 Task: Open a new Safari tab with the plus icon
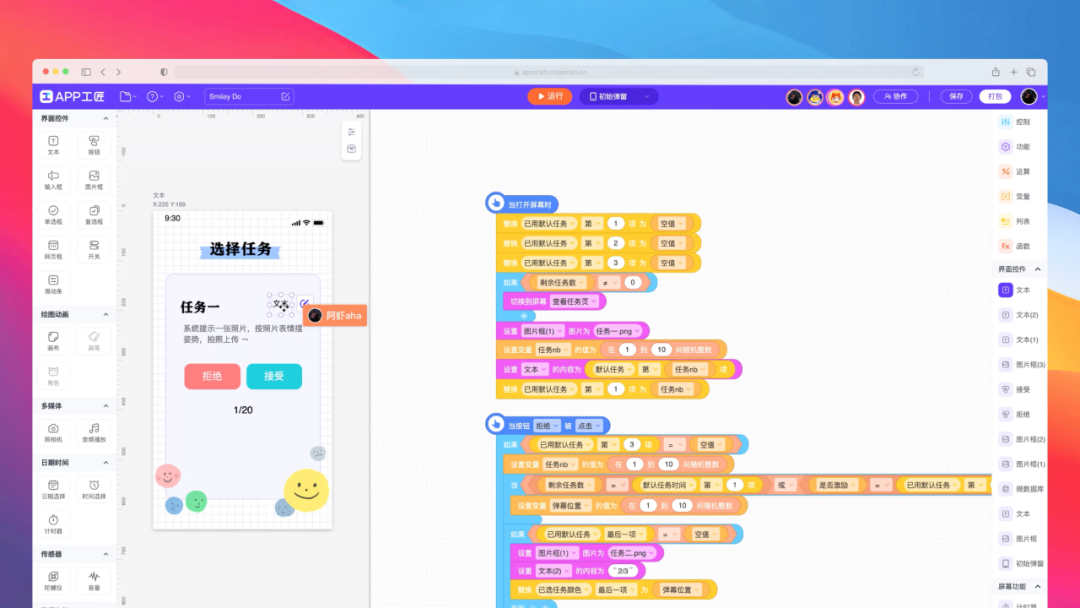[x=1013, y=72]
